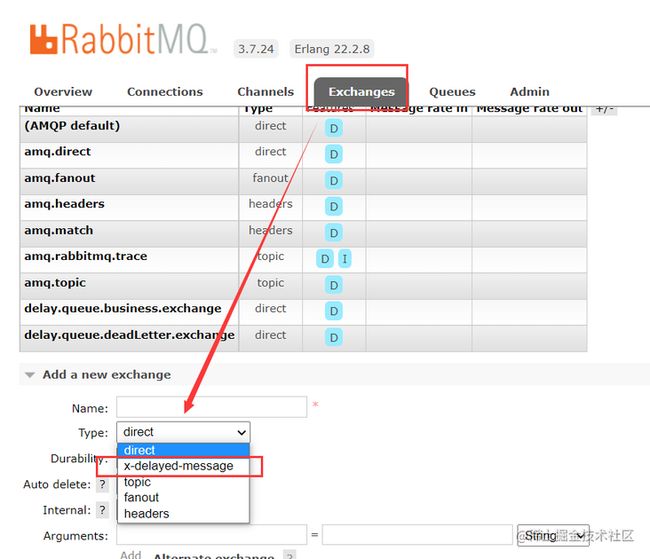Viewport: 650px width, 559px height.
Task: Click the D badge of amq.fanout
Action: [x=334, y=180]
